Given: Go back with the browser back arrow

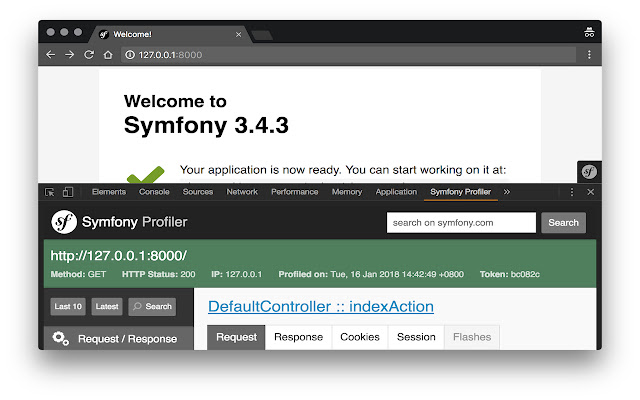Looking at the screenshot, I should pyautogui.click(x=51, y=55).
